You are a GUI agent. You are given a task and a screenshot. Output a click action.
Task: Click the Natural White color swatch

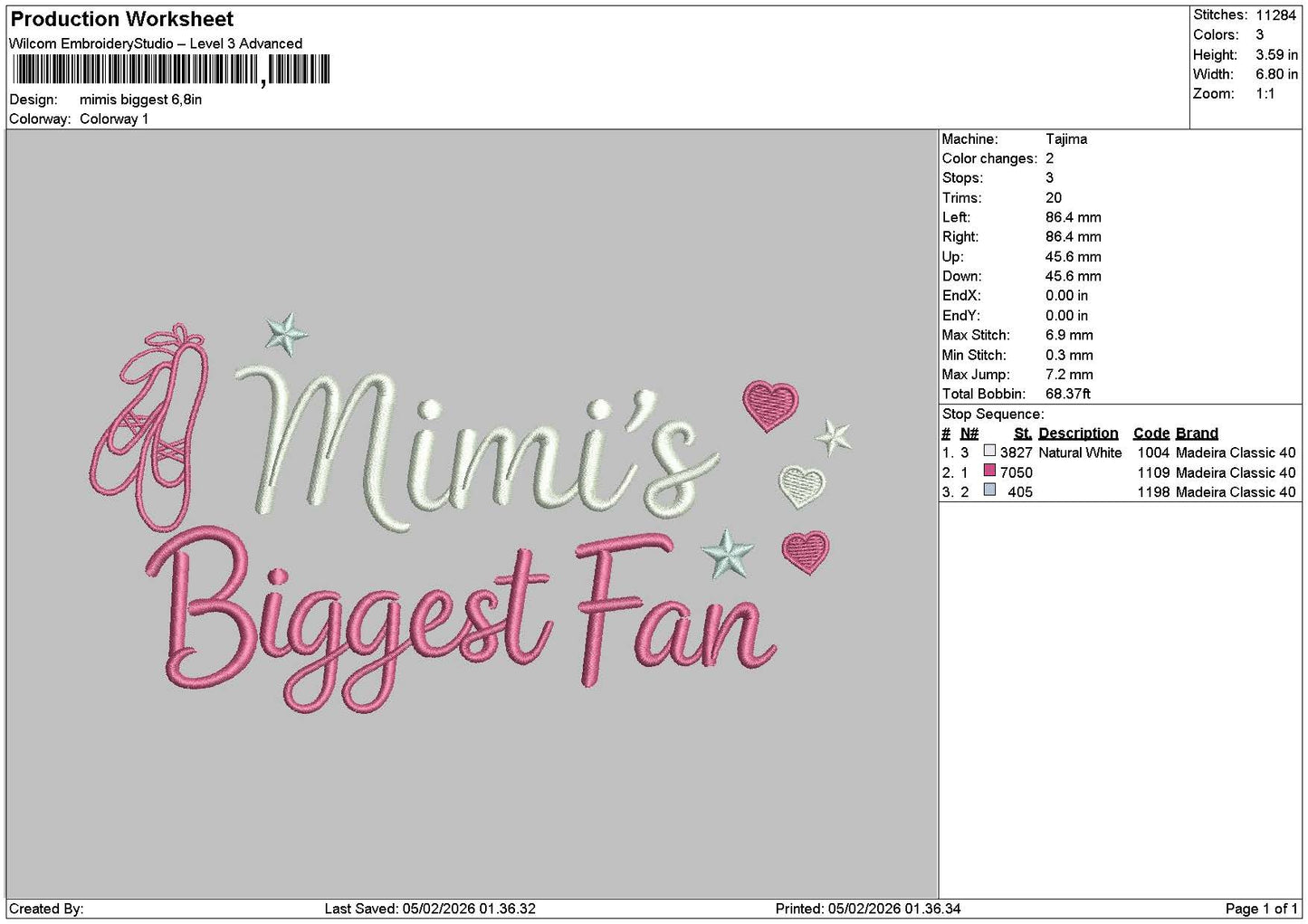pyautogui.click(x=989, y=451)
